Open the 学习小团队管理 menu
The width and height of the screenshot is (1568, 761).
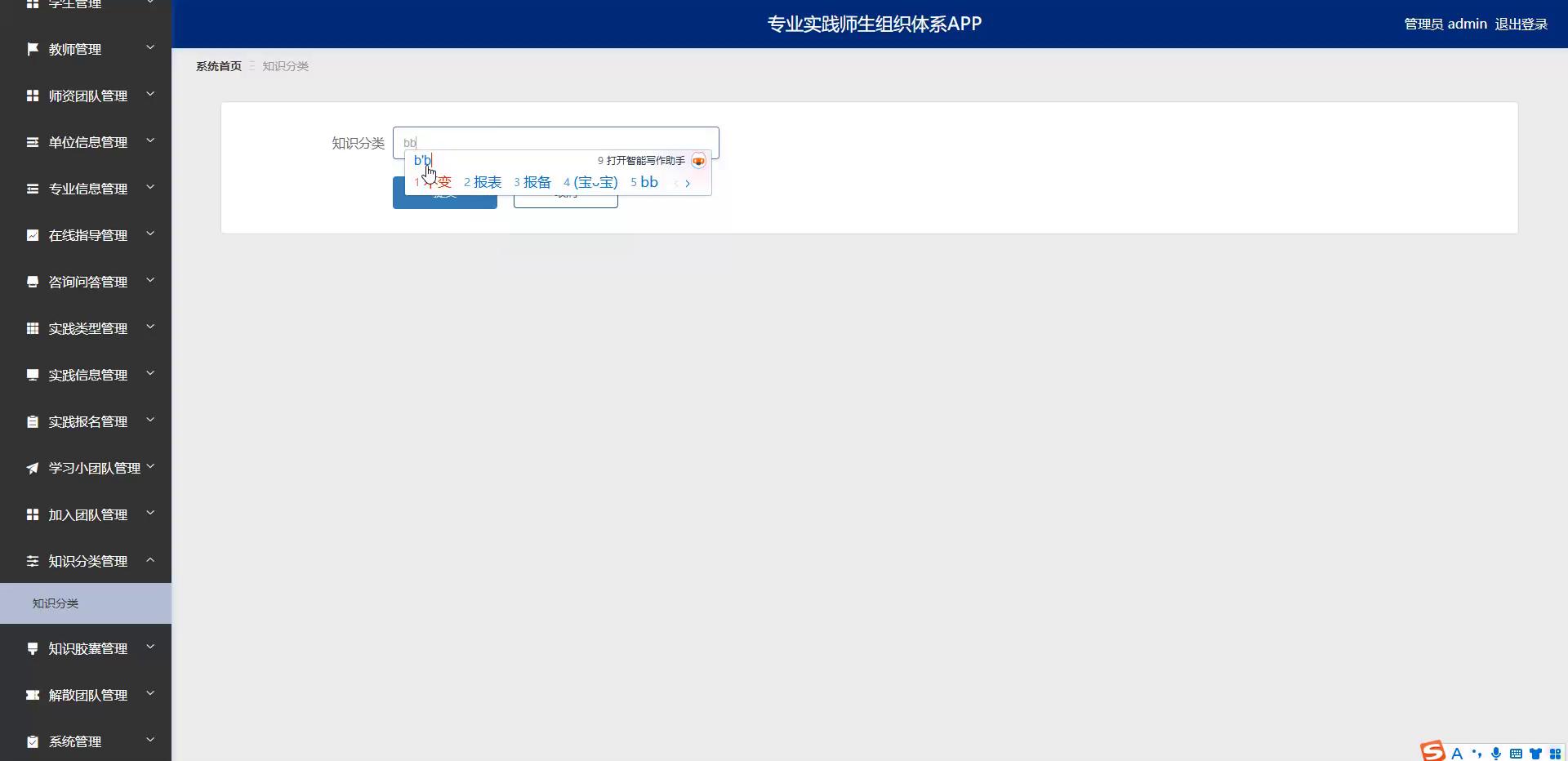(x=86, y=468)
